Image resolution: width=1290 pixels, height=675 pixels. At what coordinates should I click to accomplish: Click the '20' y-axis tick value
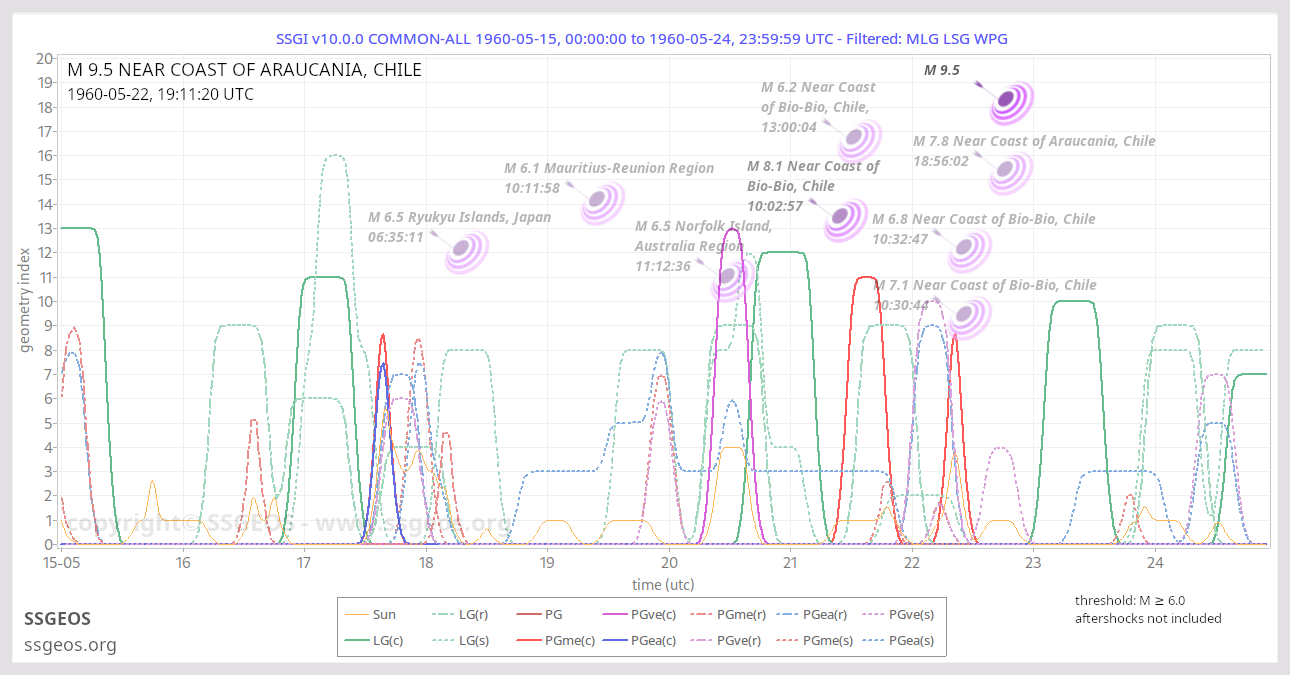[45, 58]
